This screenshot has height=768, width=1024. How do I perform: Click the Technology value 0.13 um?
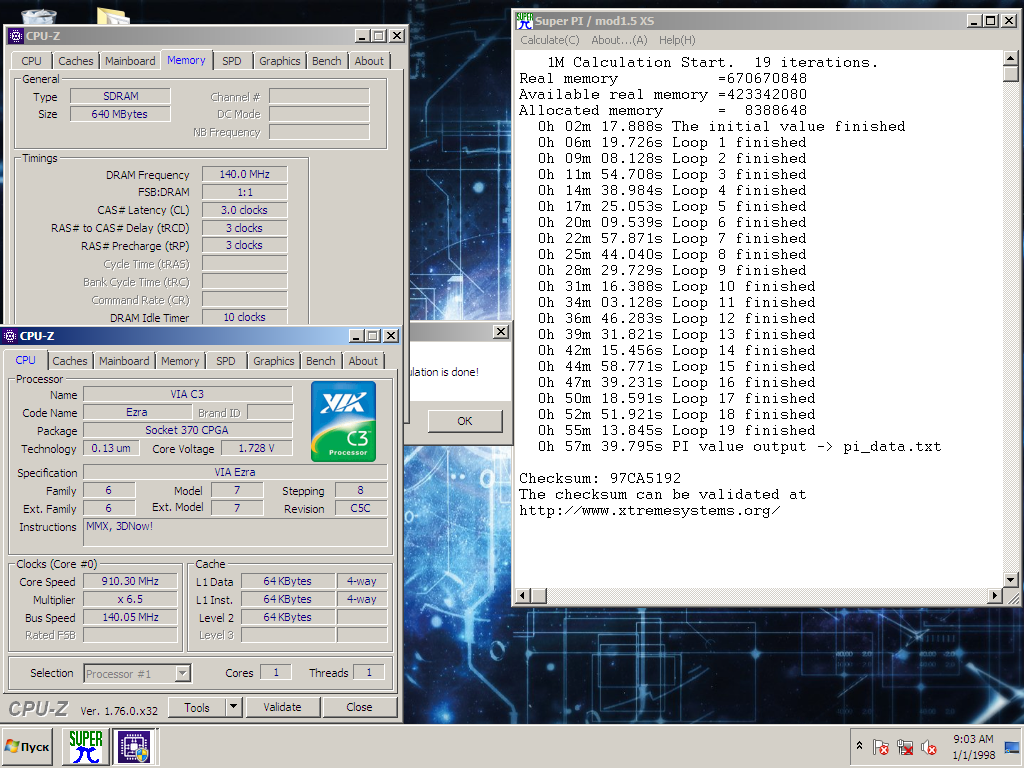111,449
